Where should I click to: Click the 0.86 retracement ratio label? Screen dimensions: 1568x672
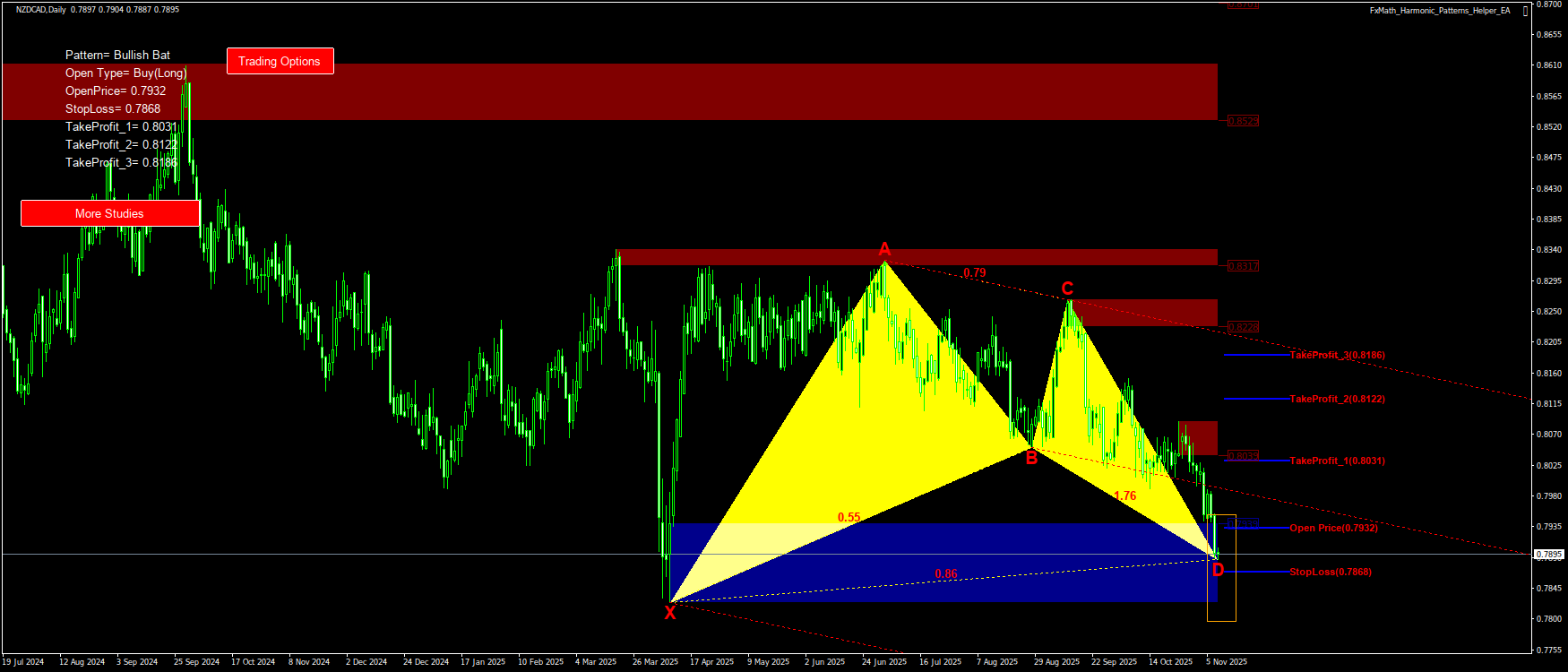pyautogui.click(x=945, y=573)
